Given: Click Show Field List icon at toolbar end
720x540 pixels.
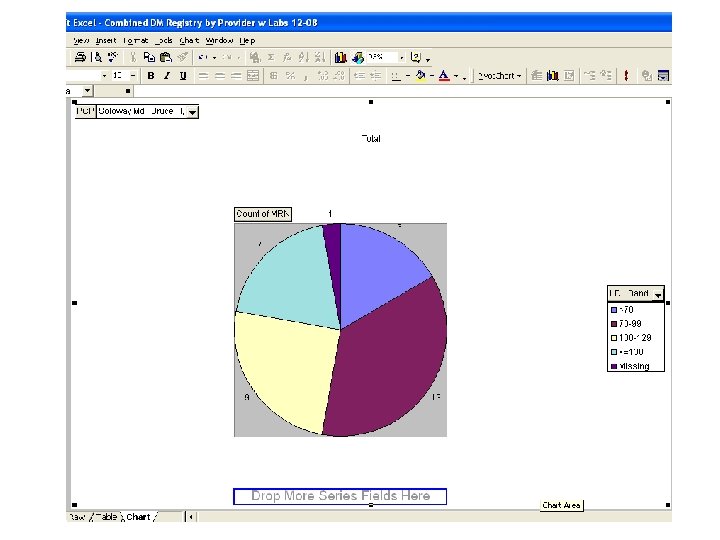Looking at the screenshot, I should (x=663, y=76).
